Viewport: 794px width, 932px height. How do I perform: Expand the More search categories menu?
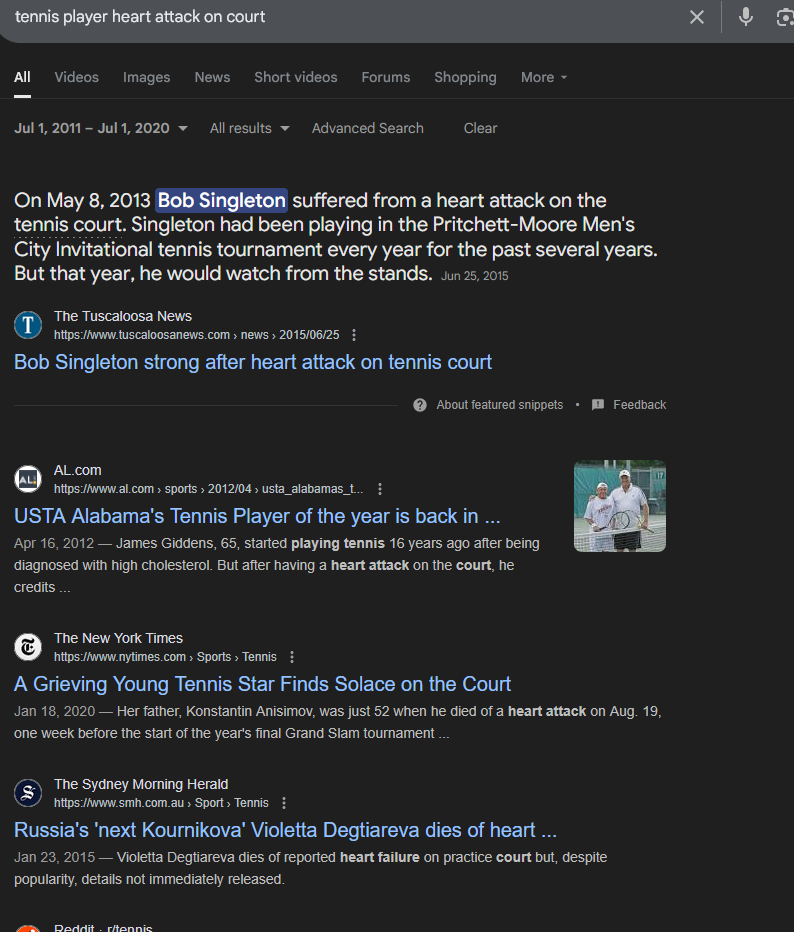544,77
